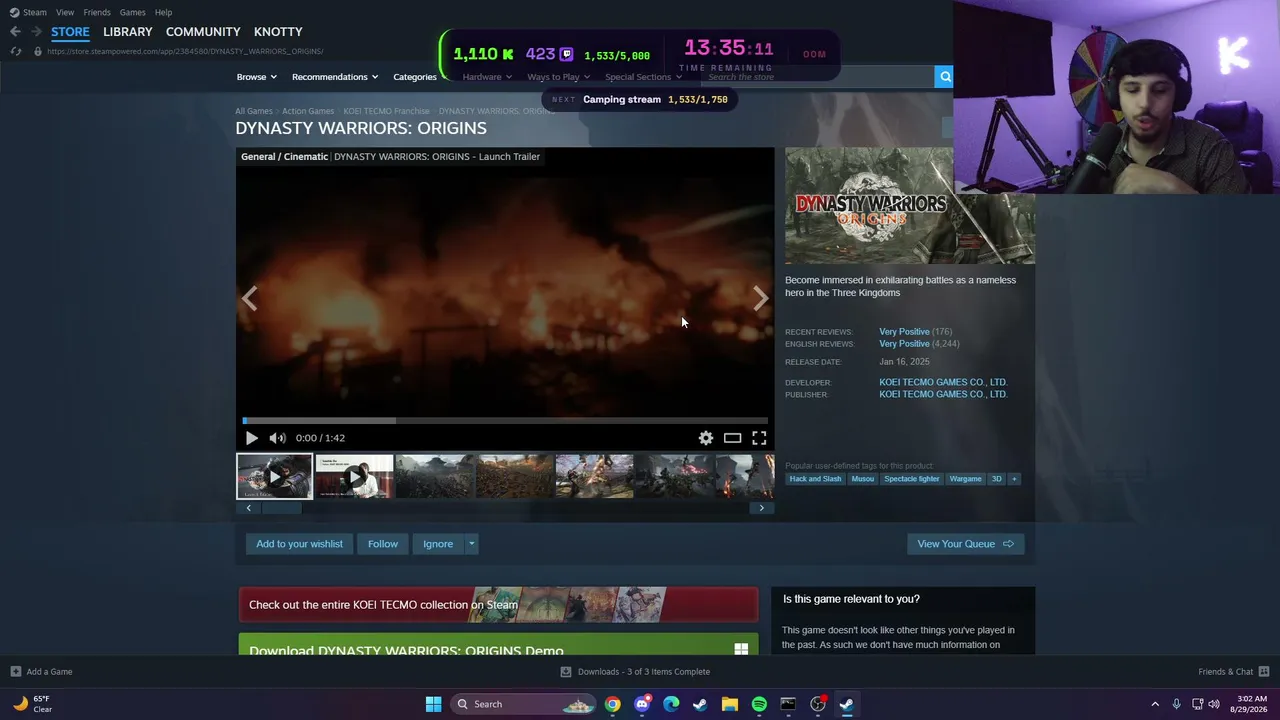
Task: Open volume control in system tray
Action: (1214, 704)
